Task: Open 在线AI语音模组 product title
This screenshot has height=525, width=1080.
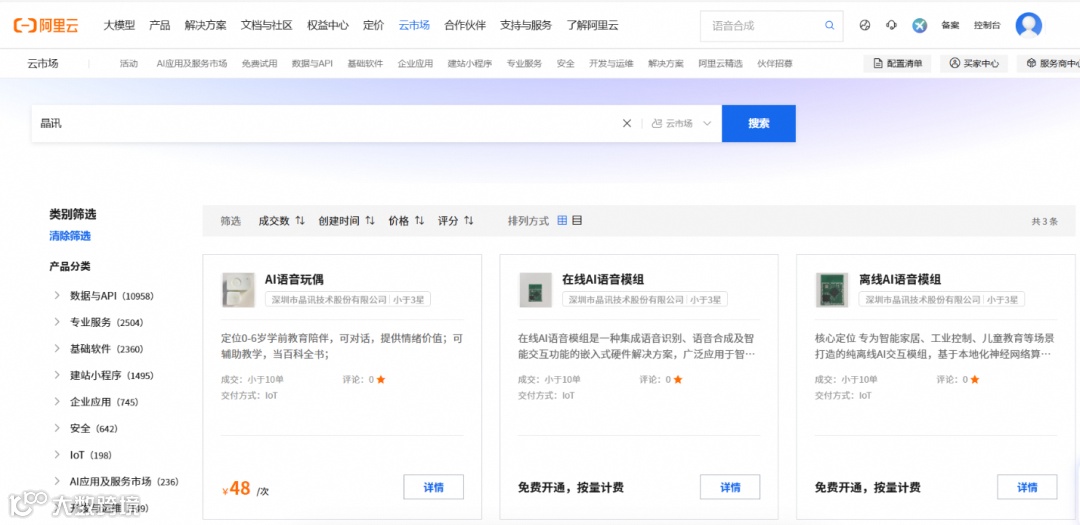Action: coord(603,280)
